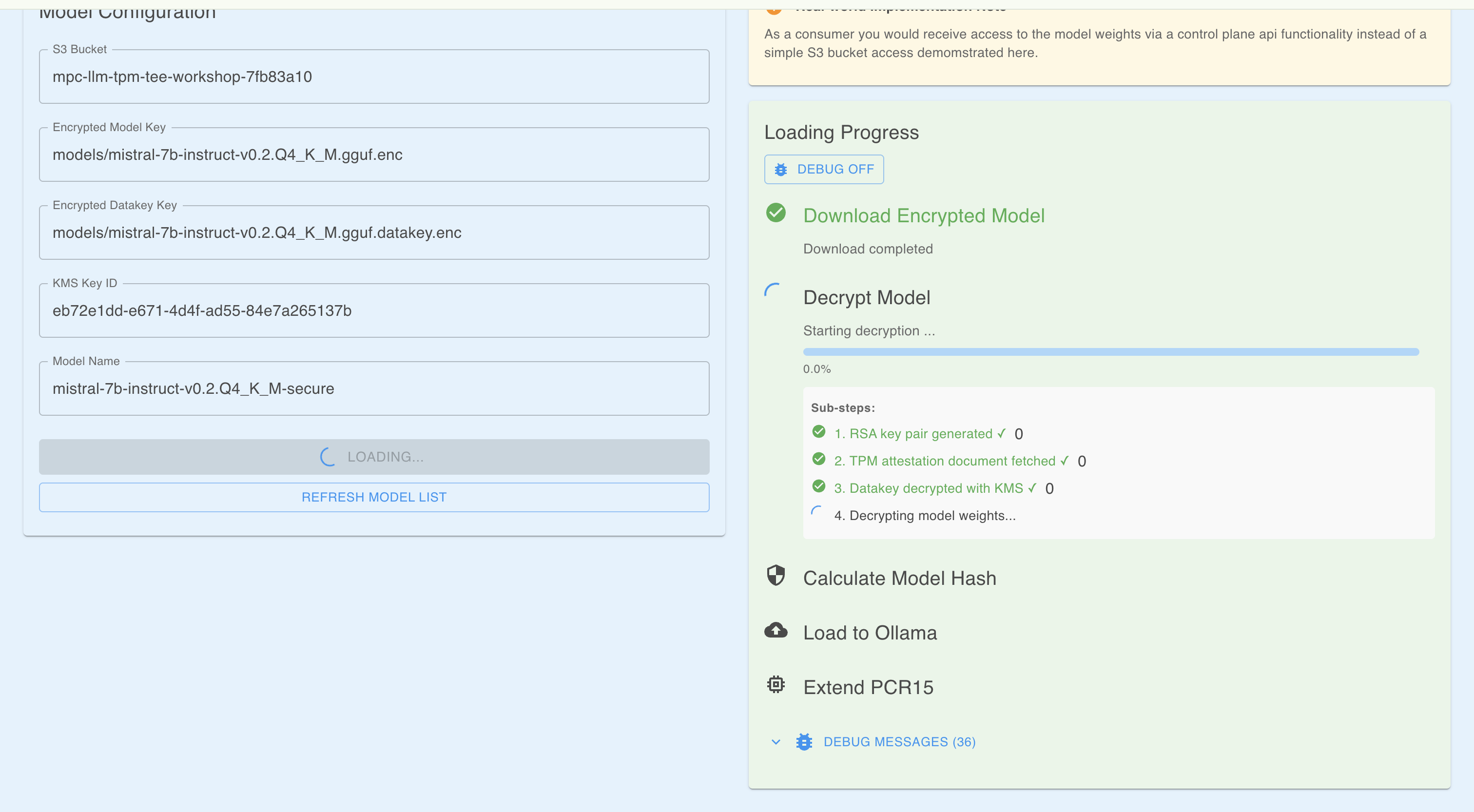Edit the Model Name field
Viewport: 1474px width, 812px height.
point(374,388)
